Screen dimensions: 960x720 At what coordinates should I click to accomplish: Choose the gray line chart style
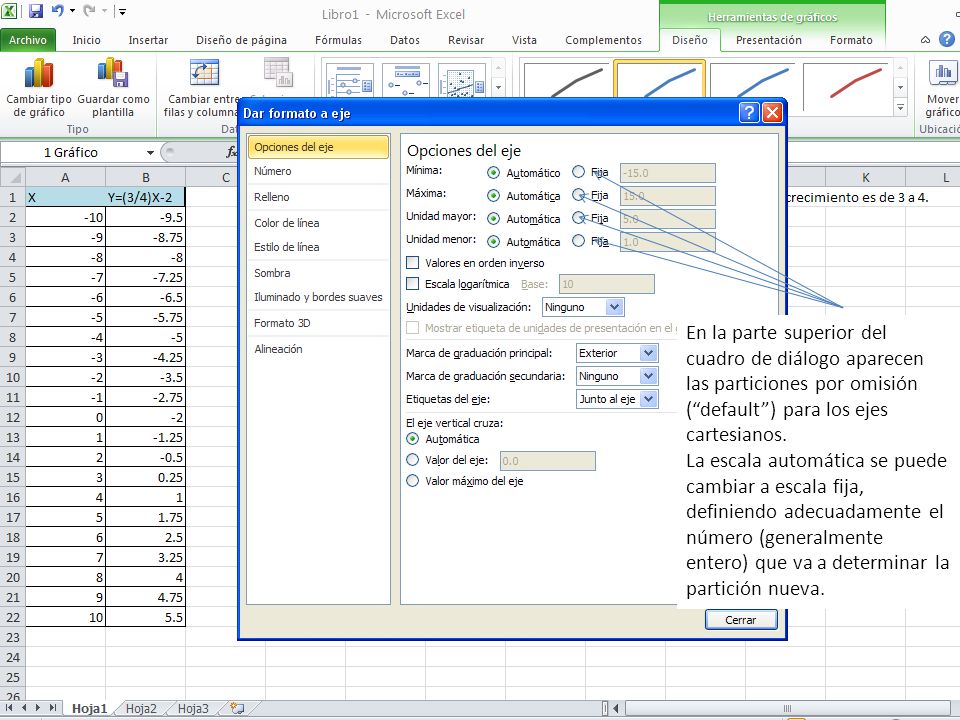click(566, 79)
